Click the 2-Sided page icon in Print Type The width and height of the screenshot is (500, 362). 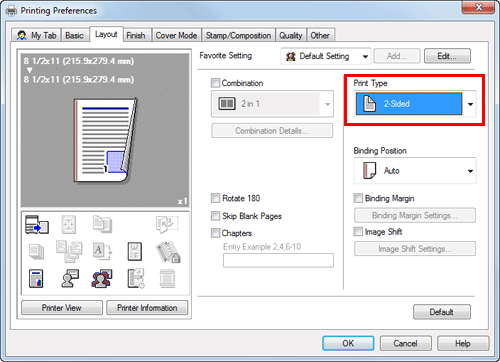point(369,104)
